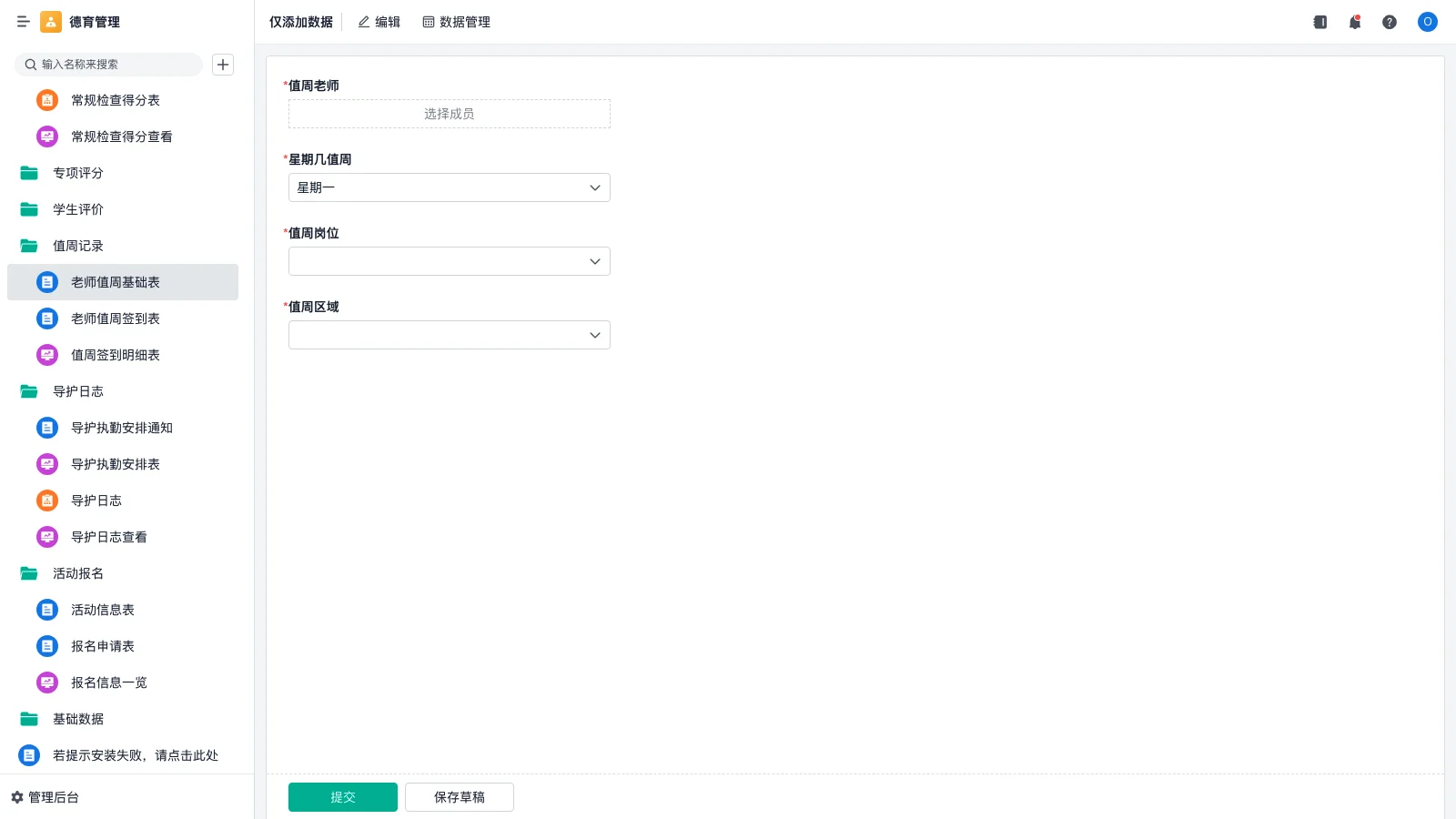Click the 常规检查得分表 form icon
The width and height of the screenshot is (1456, 819).
[x=46, y=100]
